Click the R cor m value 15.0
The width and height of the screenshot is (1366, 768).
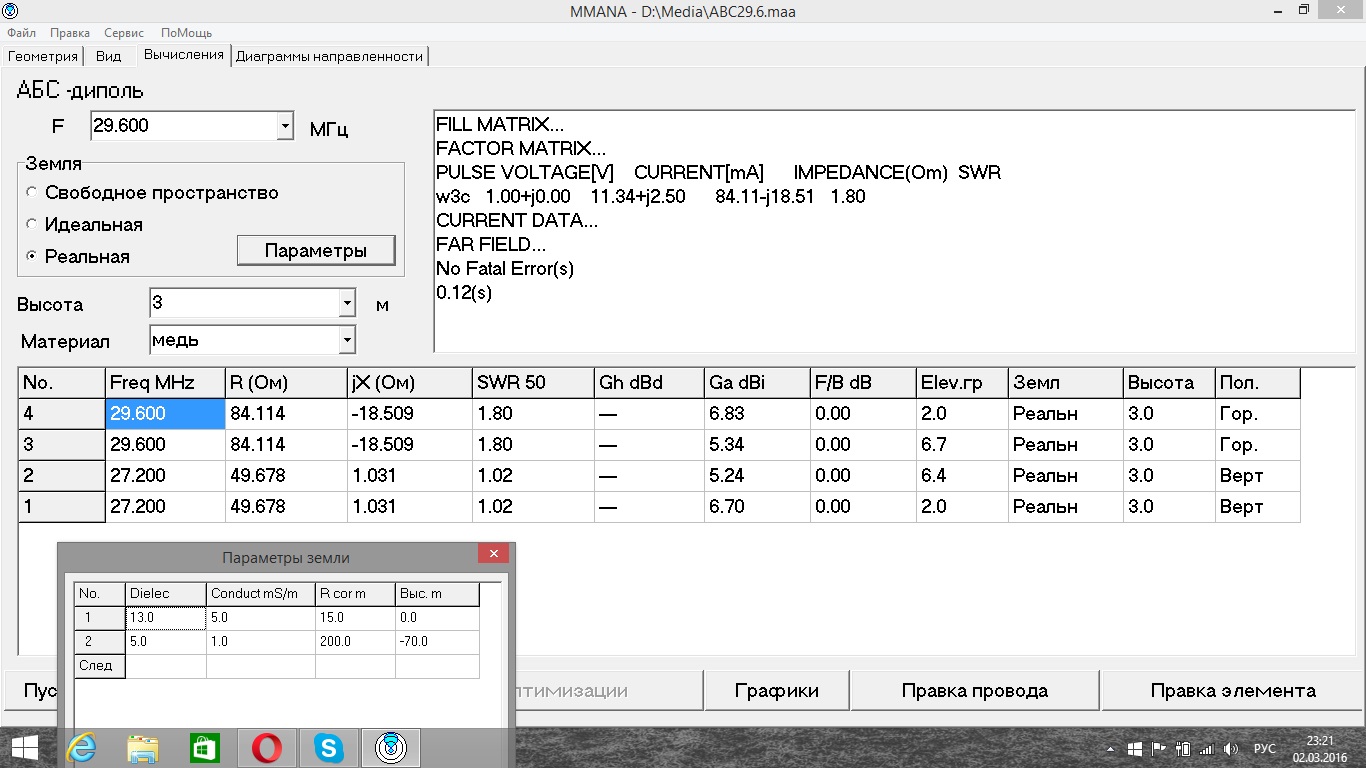(355, 618)
